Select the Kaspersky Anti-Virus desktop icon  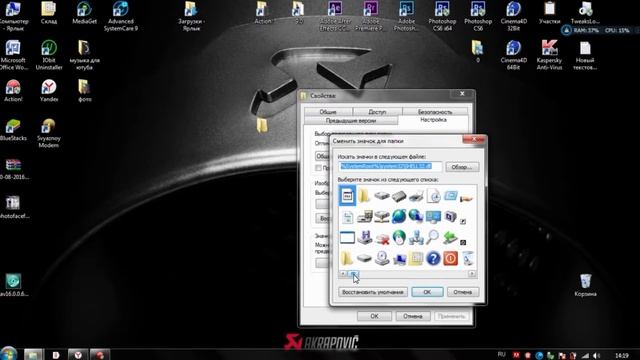point(549,56)
